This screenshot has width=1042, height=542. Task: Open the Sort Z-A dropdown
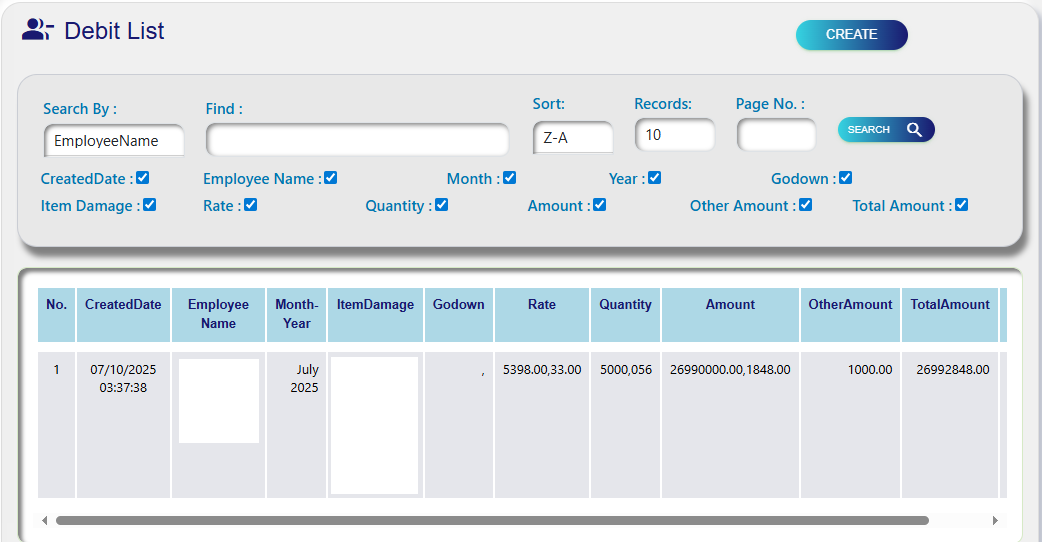[573, 138]
